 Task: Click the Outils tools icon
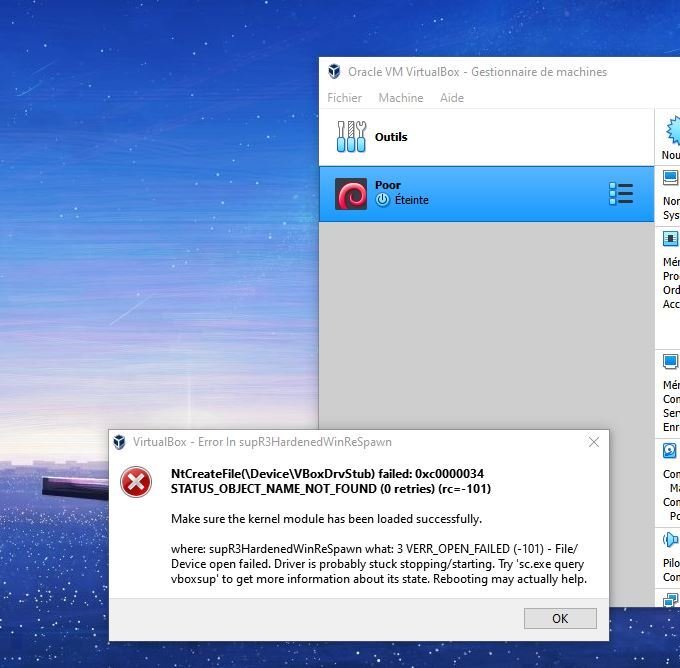351,137
